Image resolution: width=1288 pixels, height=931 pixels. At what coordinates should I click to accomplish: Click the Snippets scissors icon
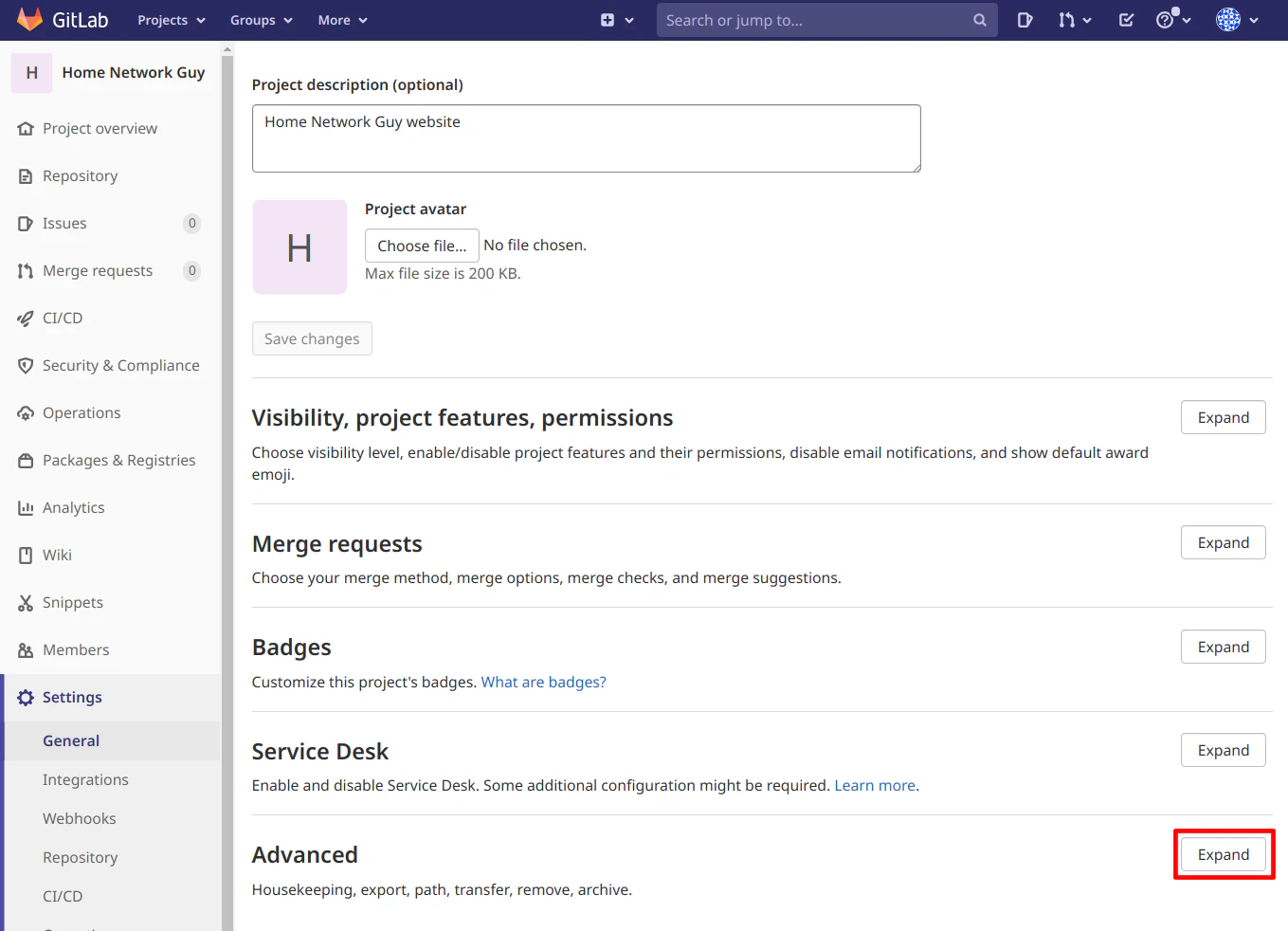tap(26, 603)
